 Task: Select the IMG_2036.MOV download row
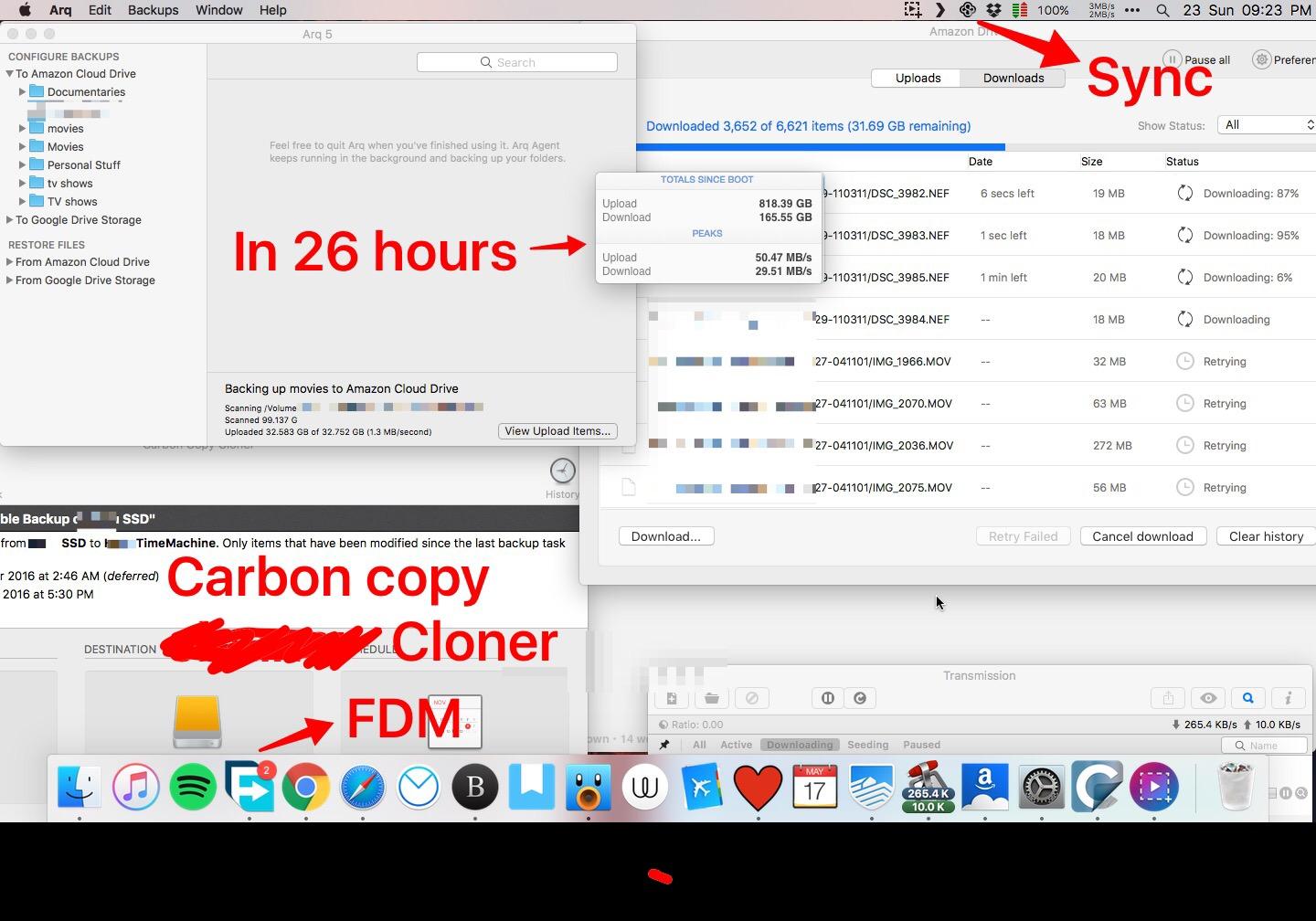click(958, 446)
